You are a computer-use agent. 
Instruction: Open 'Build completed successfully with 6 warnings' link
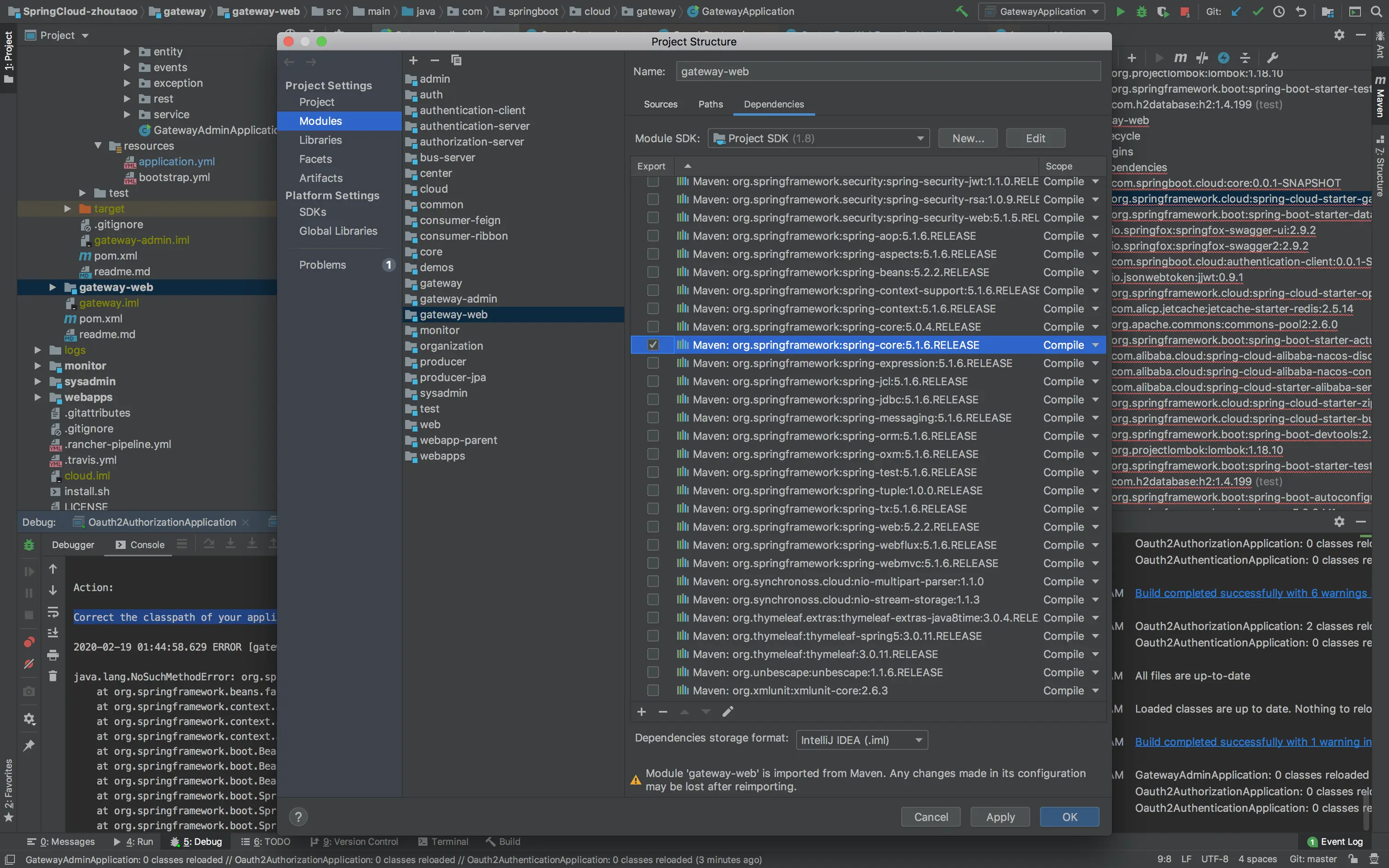pos(1251,593)
